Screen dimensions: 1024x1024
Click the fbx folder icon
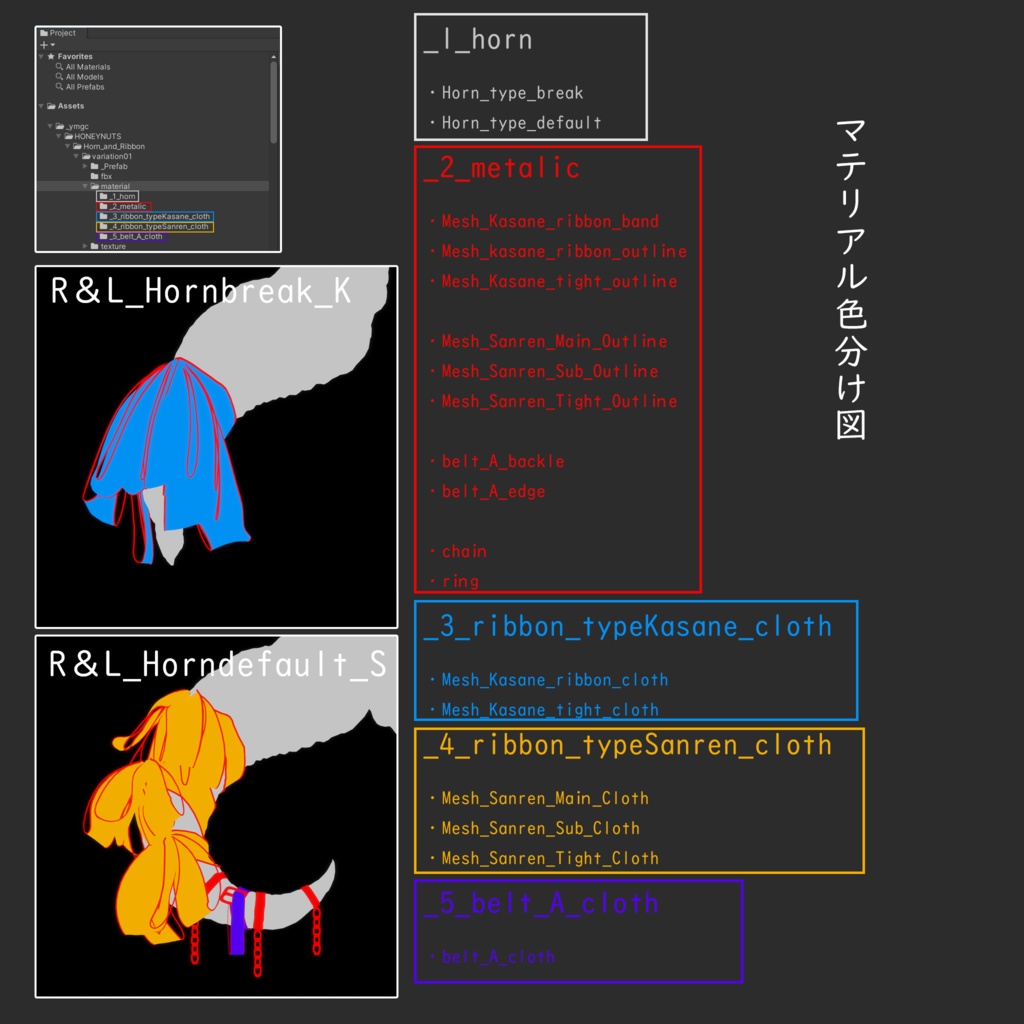(x=95, y=176)
